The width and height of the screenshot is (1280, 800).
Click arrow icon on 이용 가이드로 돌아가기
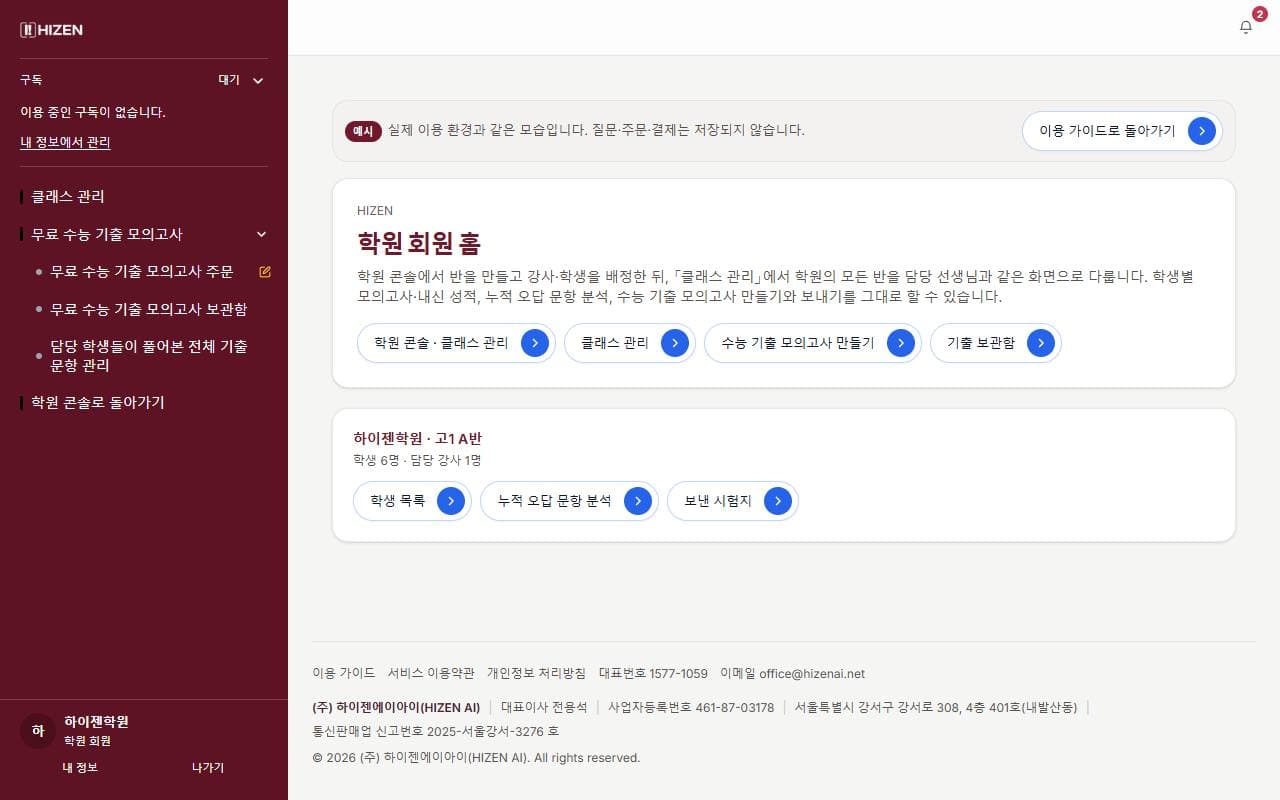click(x=1202, y=130)
